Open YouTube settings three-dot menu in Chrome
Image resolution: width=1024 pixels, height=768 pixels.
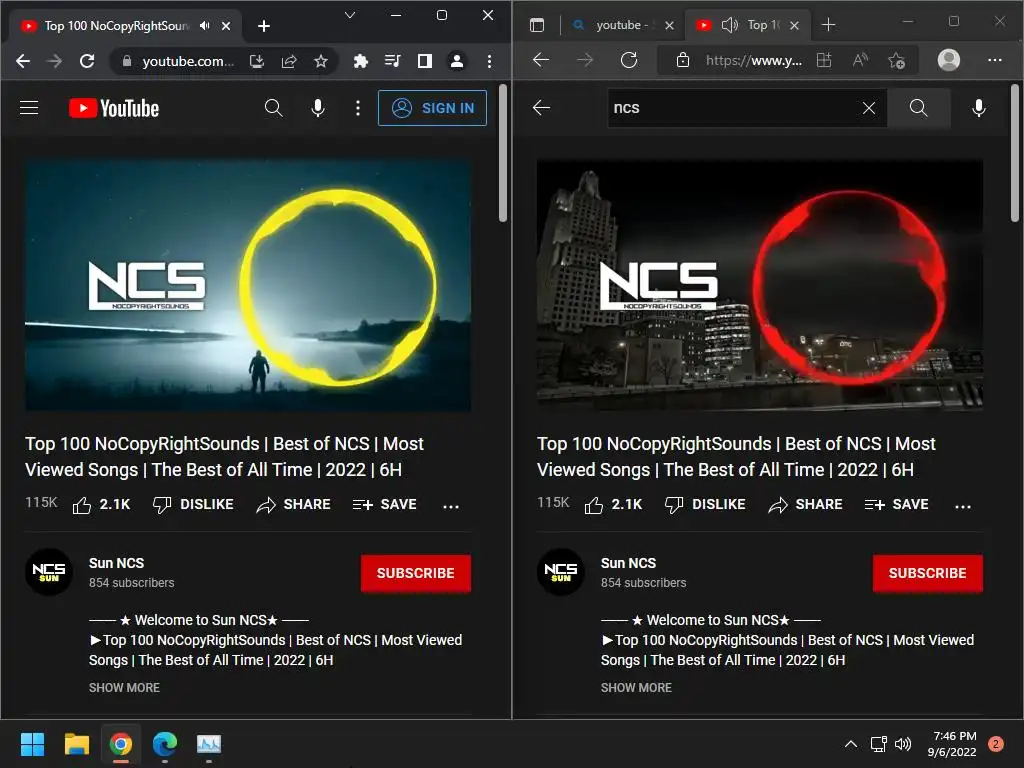pos(357,108)
